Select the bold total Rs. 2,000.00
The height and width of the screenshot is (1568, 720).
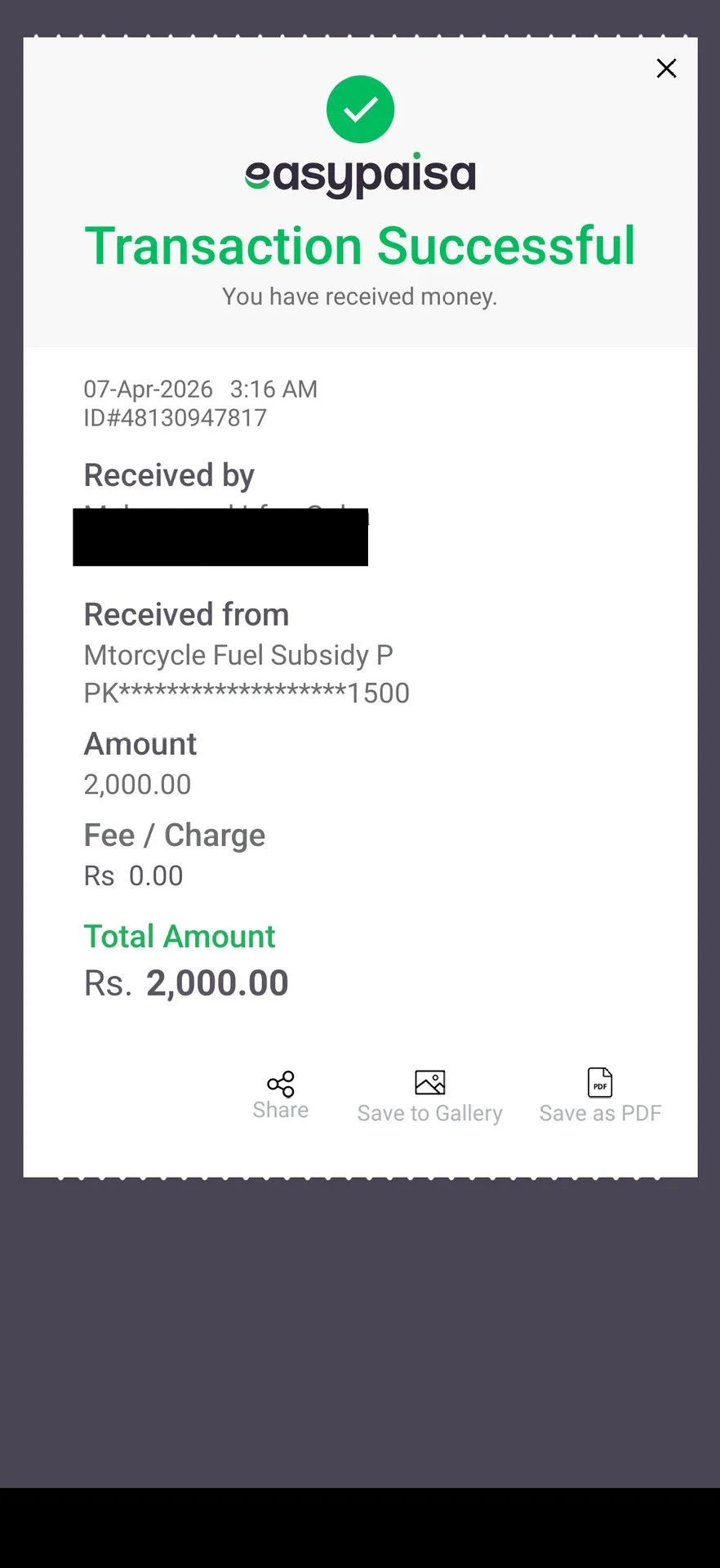click(x=187, y=983)
